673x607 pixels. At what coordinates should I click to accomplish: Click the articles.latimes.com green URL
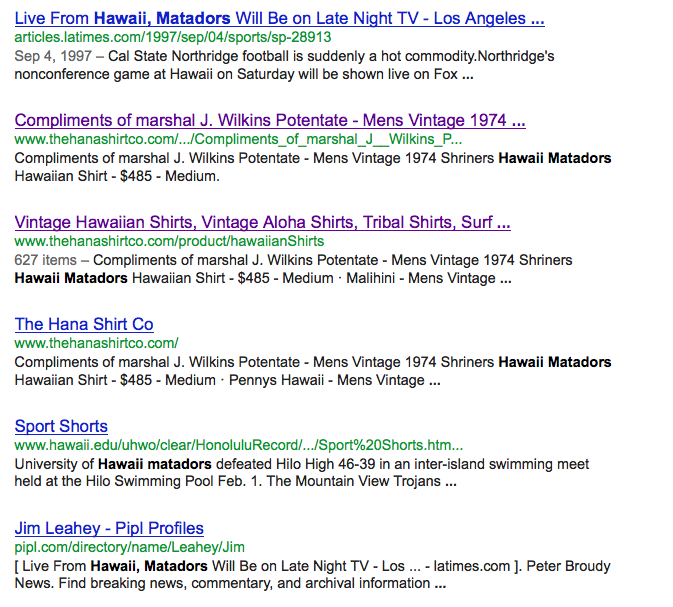point(172,37)
